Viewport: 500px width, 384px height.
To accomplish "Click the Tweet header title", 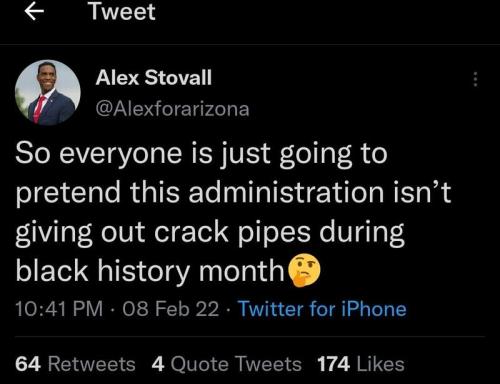I will pos(122,12).
